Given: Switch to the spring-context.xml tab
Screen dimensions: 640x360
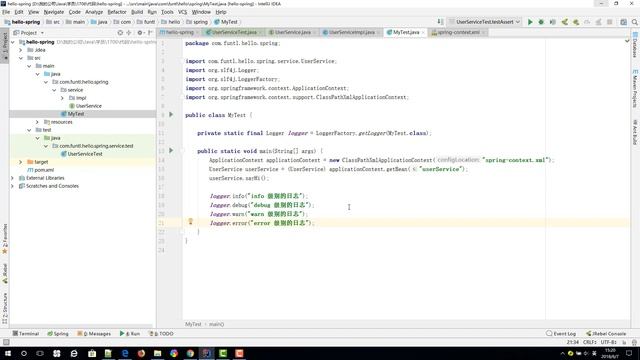Looking at the screenshot, I should 458,32.
